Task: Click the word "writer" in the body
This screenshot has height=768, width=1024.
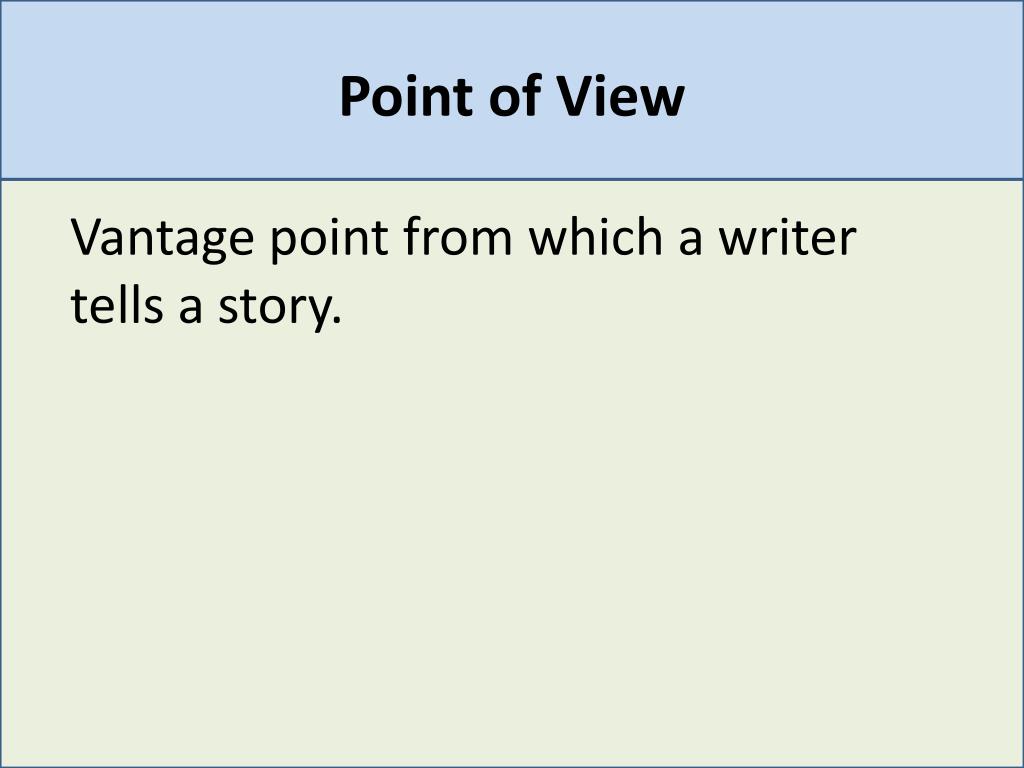Action: (x=788, y=236)
